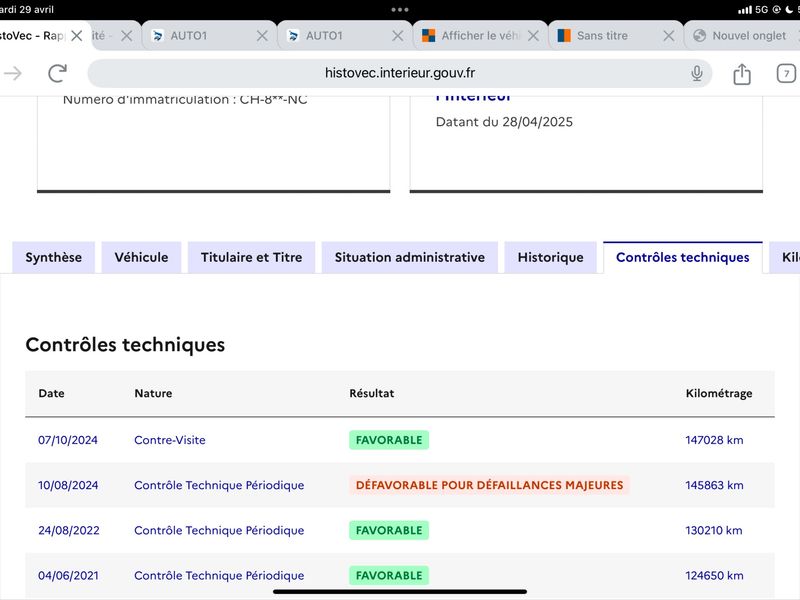Go forward with the arrow icon
Screen dimensions: 800x600
click(x=13, y=73)
